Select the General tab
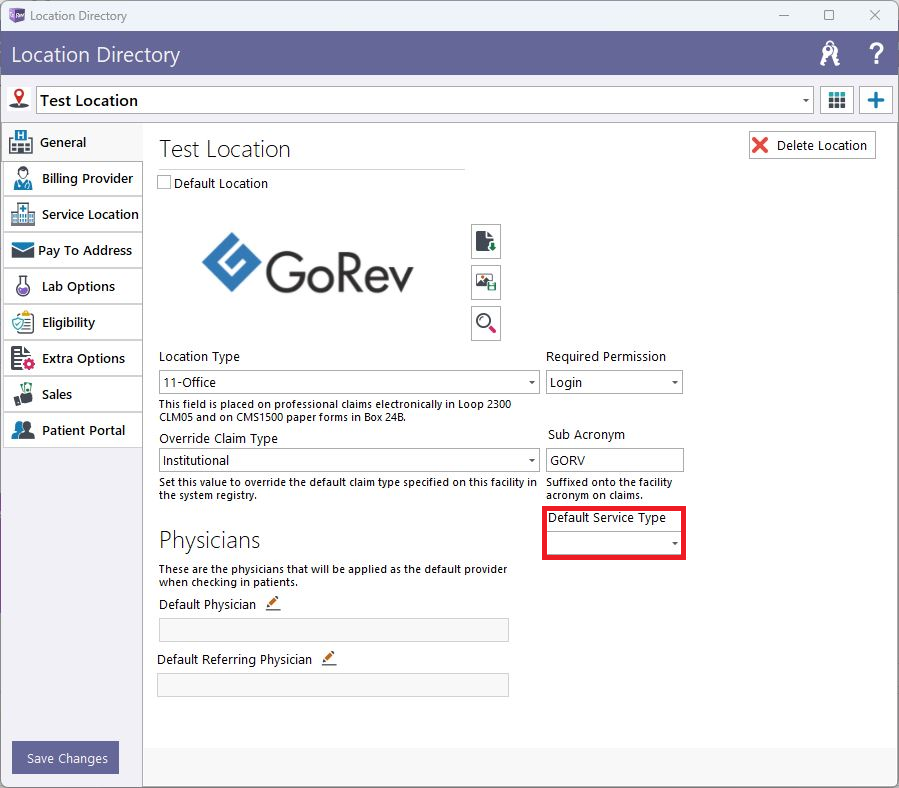This screenshot has width=899, height=788. (73, 142)
